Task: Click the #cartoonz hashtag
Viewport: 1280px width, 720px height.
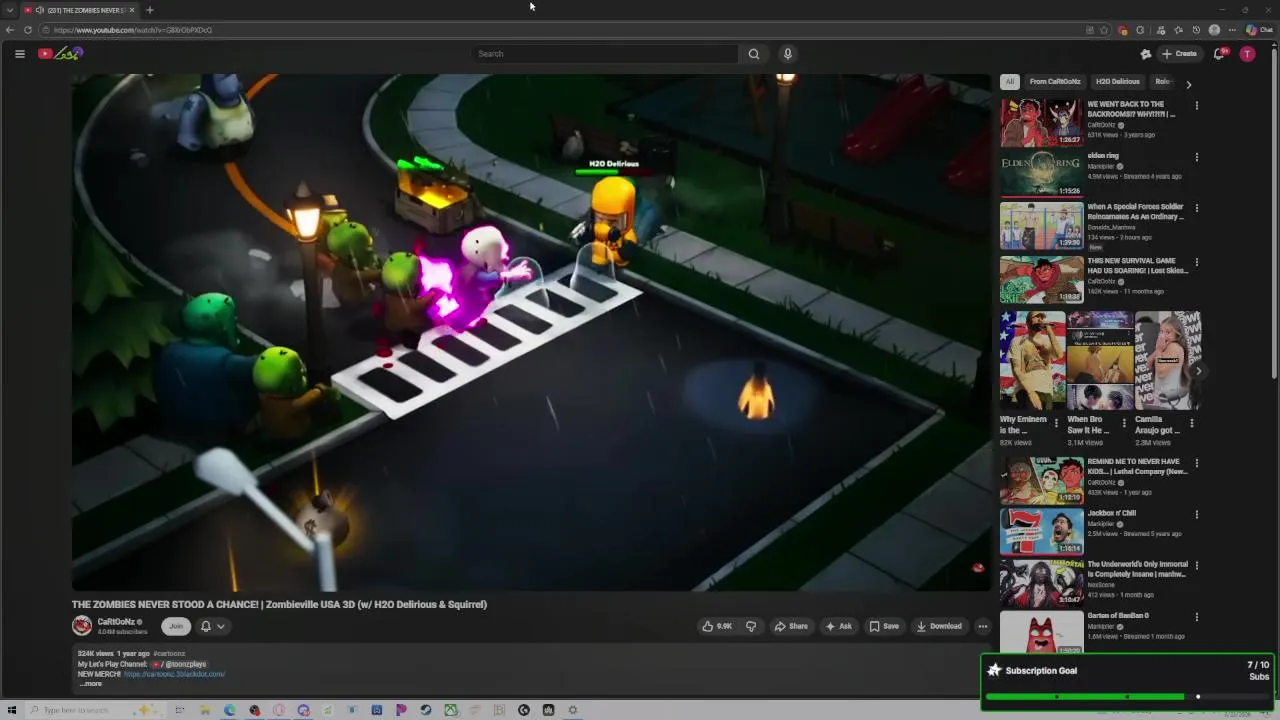Action: 169,654
